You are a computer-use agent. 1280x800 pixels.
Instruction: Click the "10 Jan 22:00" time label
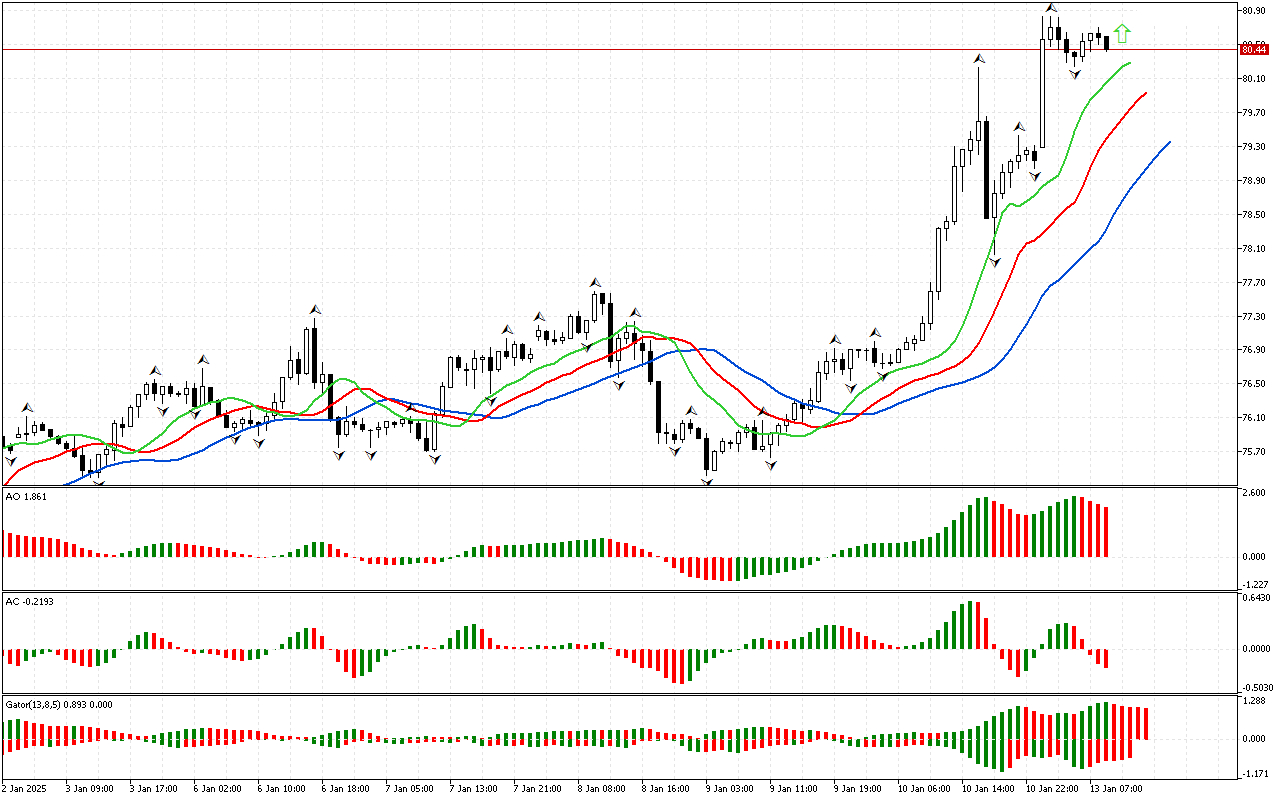tap(1052, 788)
